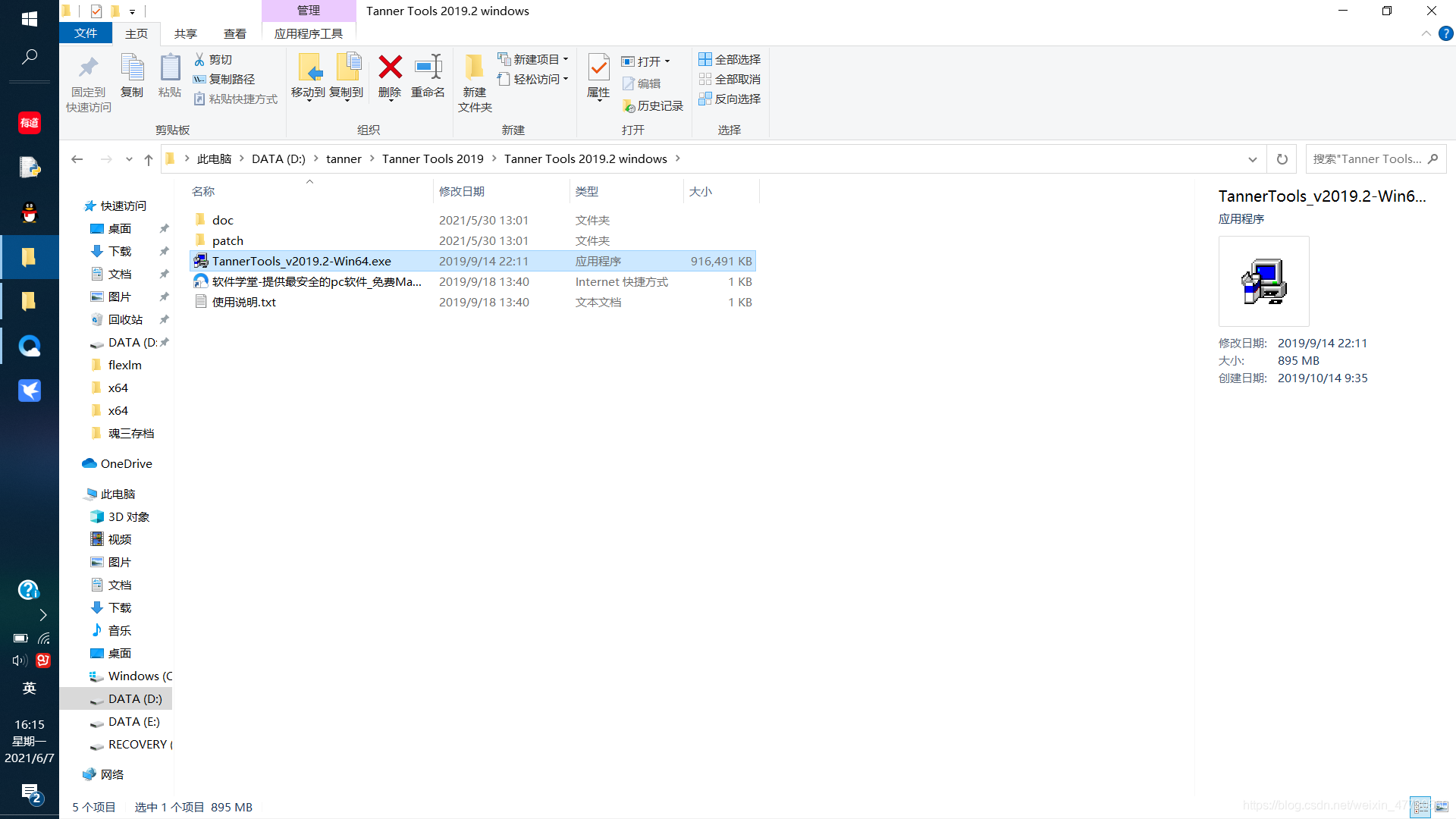Open Help via the question mark icon

coord(1444,33)
